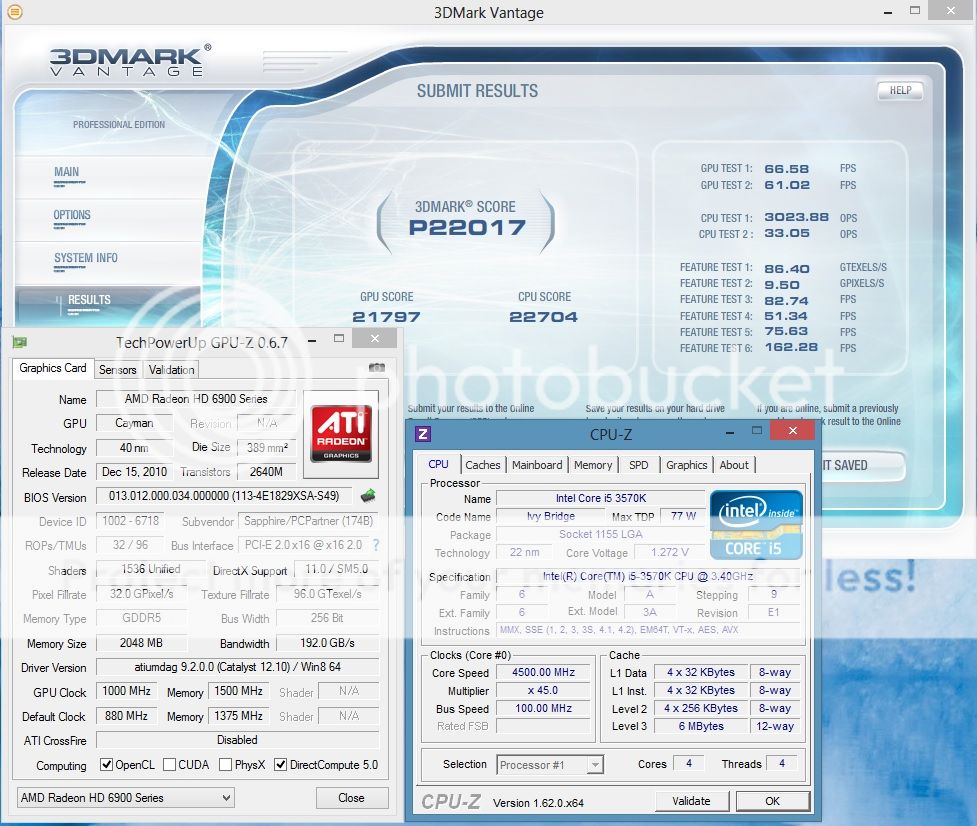Click the Bus Interface question mark
This screenshot has height=826, width=977.
click(x=376, y=546)
